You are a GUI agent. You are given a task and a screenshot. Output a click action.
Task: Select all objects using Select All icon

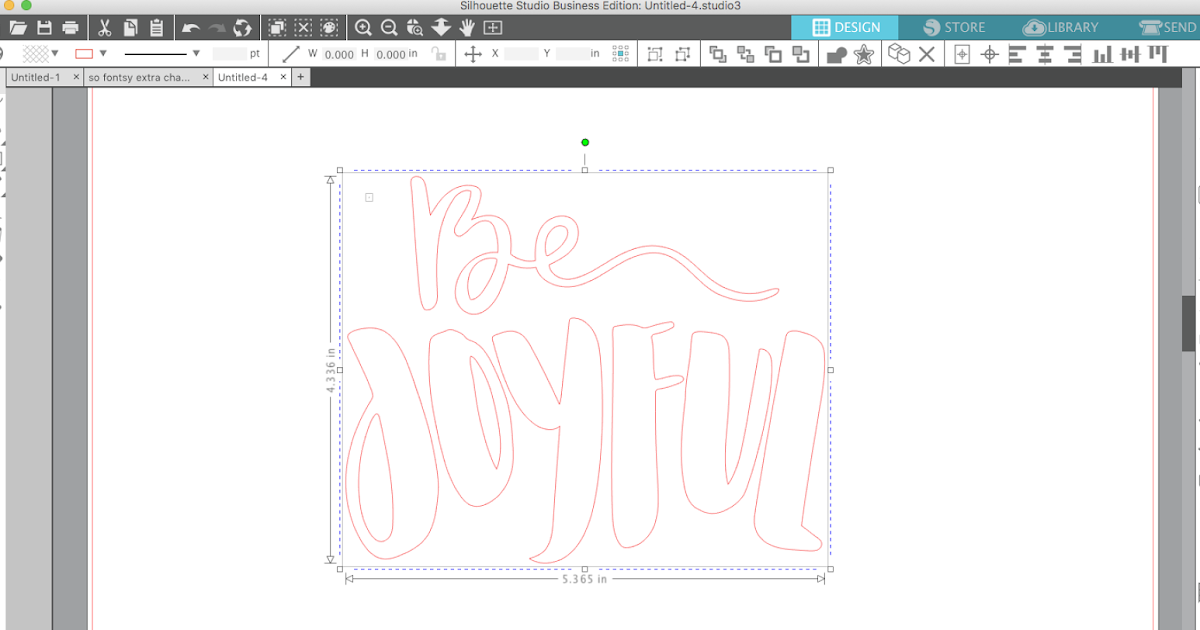coord(278,28)
